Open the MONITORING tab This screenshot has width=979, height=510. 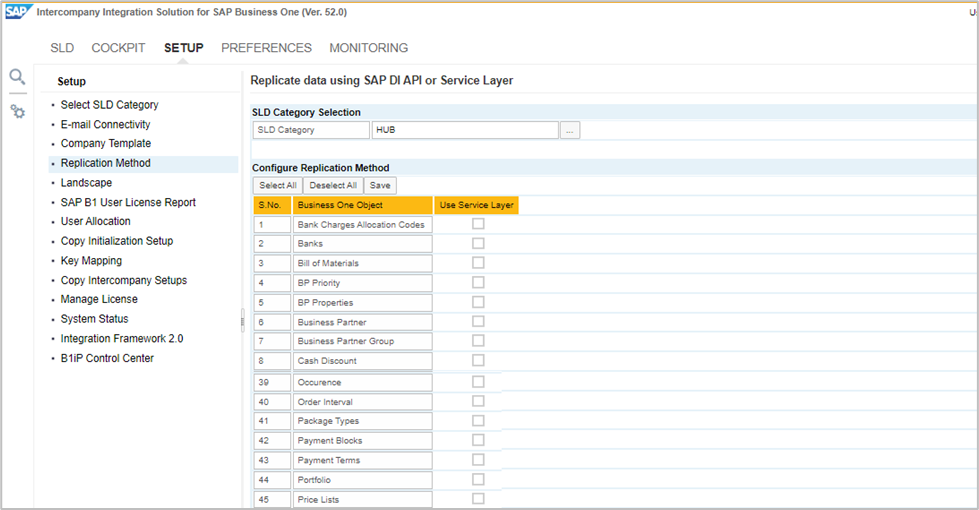click(x=368, y=48)
